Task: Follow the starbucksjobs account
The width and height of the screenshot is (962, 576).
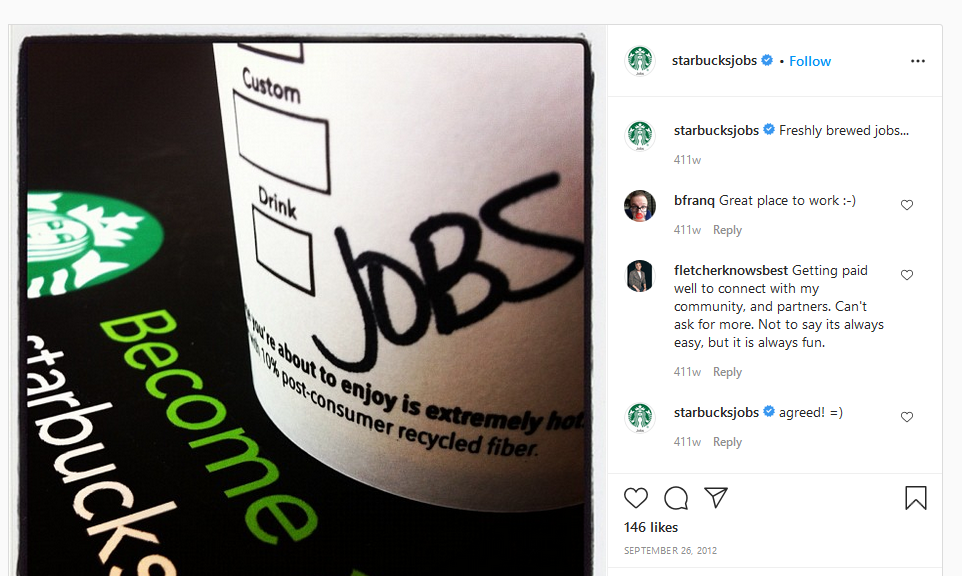Action: [x=810, y=61]
